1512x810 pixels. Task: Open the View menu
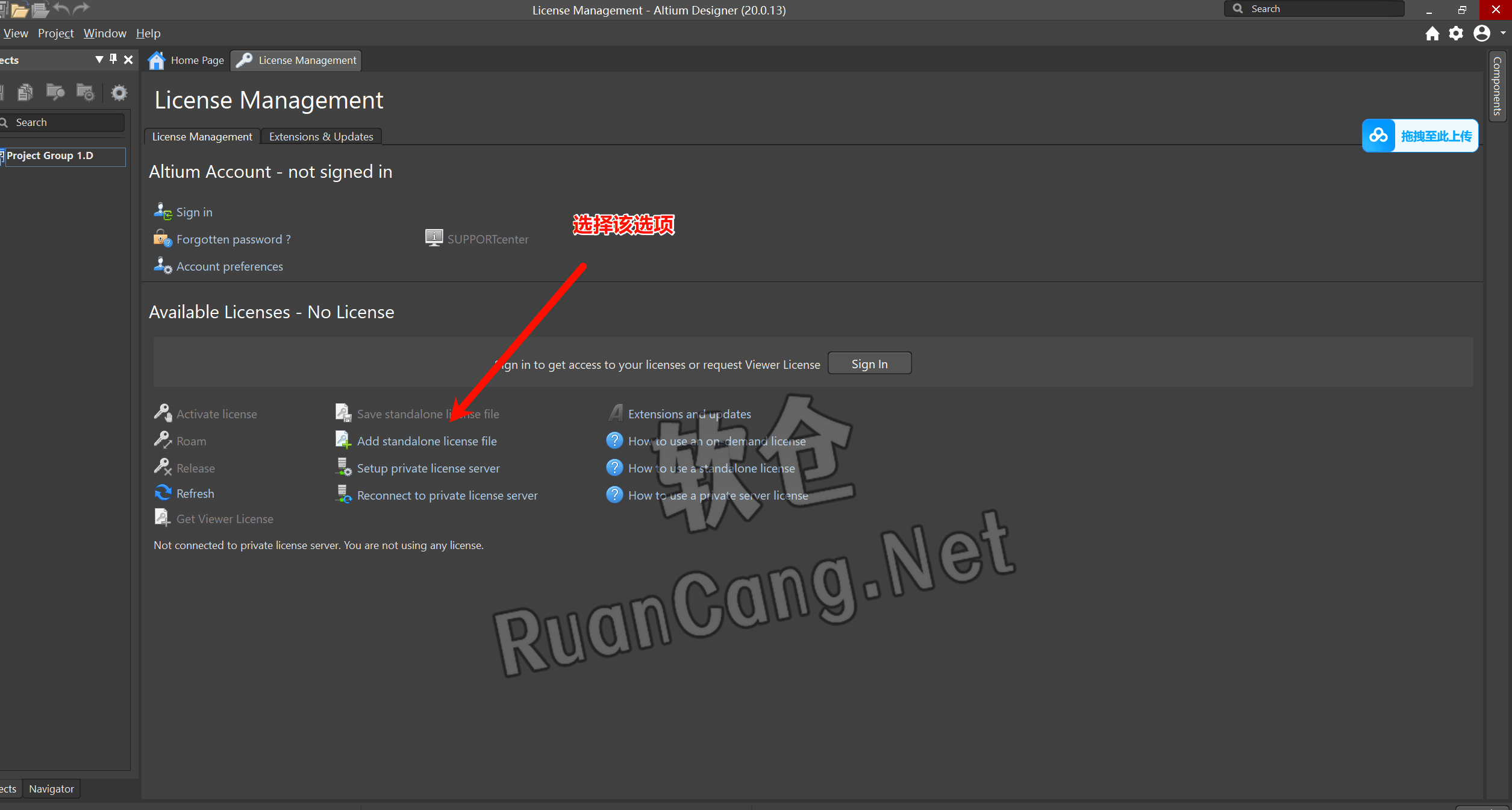pos(16,33)
